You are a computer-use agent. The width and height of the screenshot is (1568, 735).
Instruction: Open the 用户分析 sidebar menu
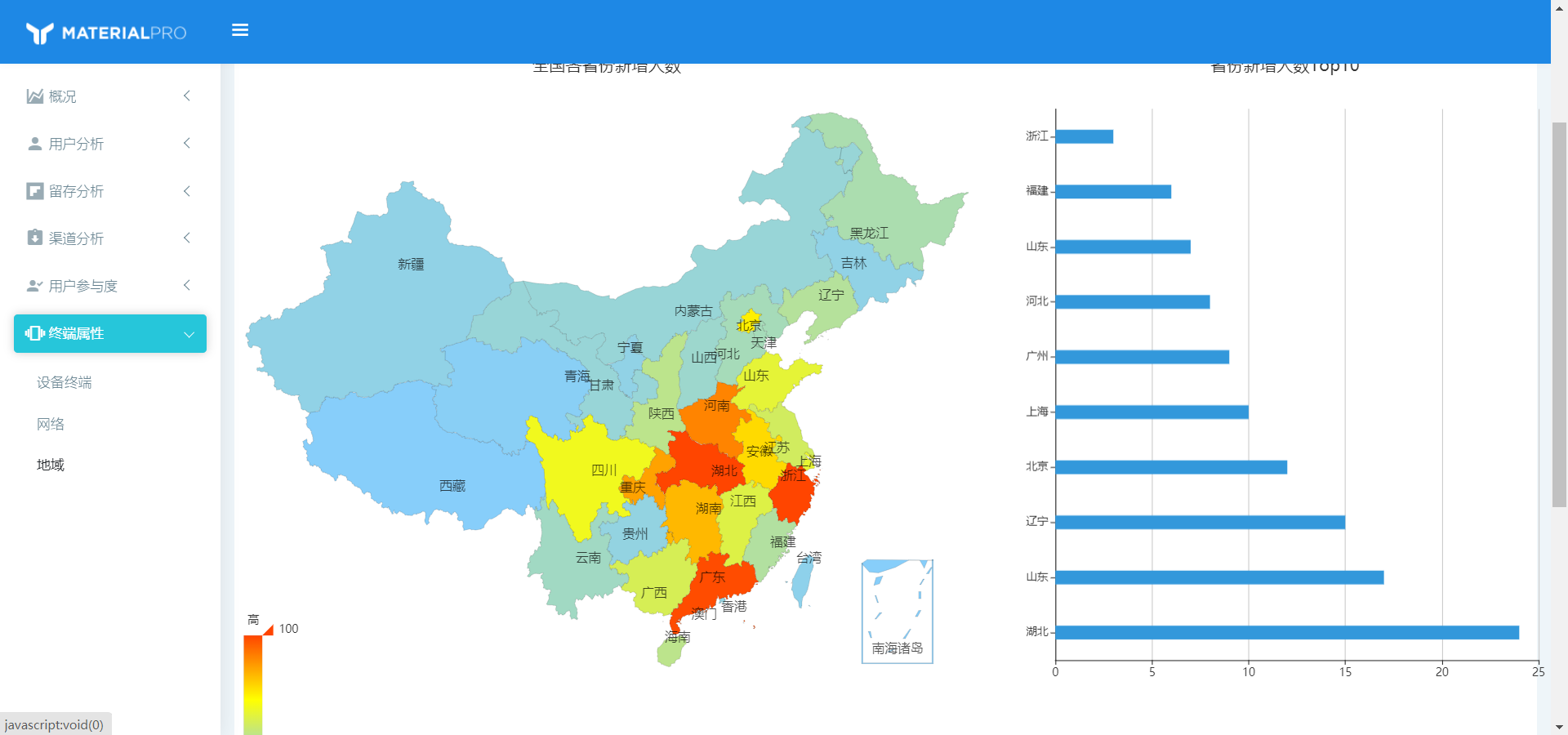tap(110, 144)
